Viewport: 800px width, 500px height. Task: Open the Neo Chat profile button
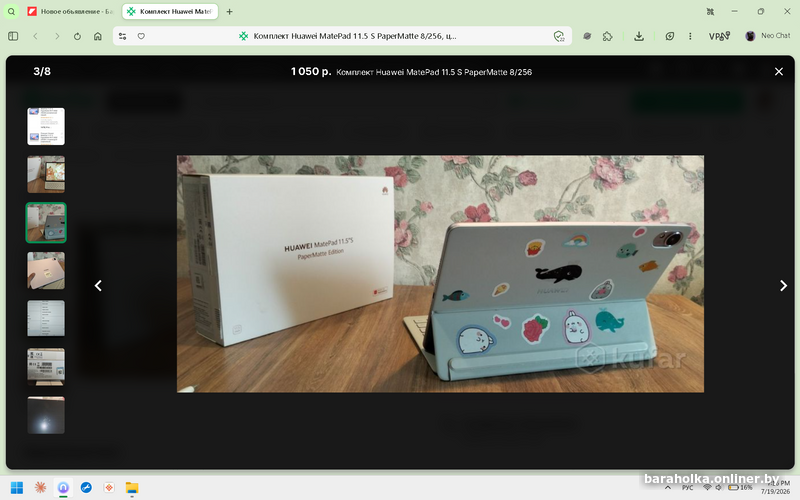point(768,36)
